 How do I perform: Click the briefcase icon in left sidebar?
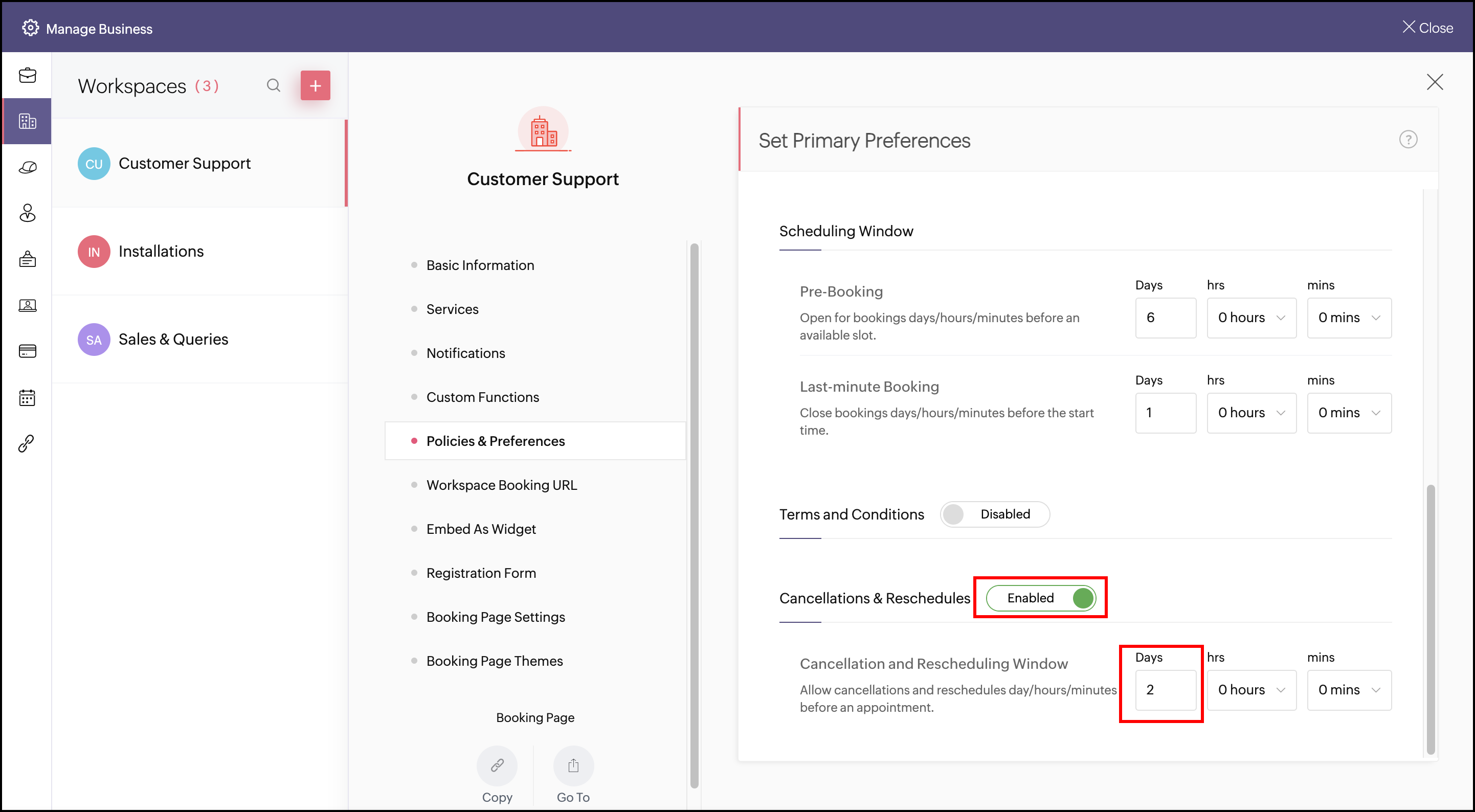[x=28, y=76]
